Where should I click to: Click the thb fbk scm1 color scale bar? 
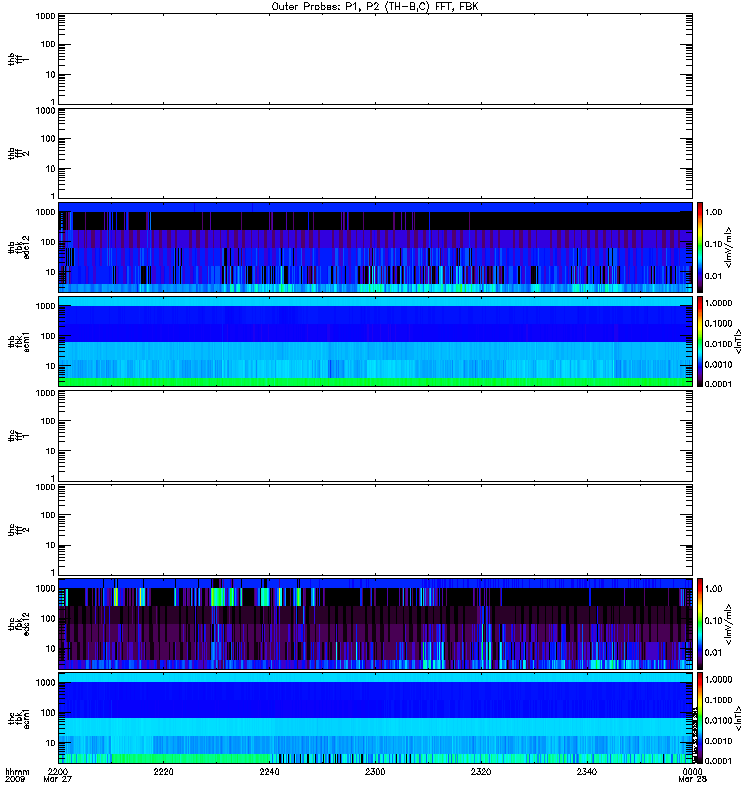pyautogui.click(x=699, y=341)
